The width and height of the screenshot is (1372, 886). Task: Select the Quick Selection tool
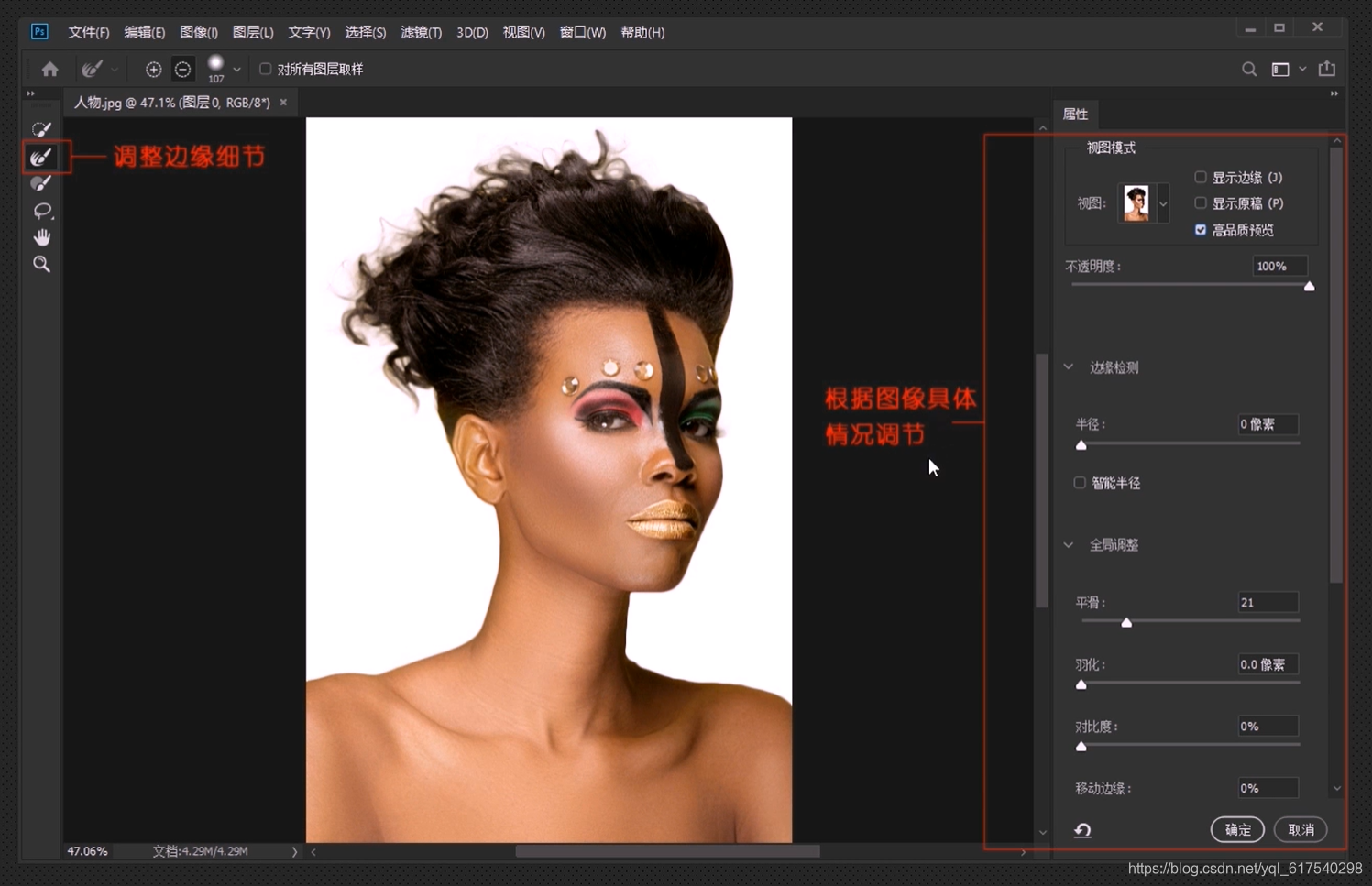[x=41, y=129]
